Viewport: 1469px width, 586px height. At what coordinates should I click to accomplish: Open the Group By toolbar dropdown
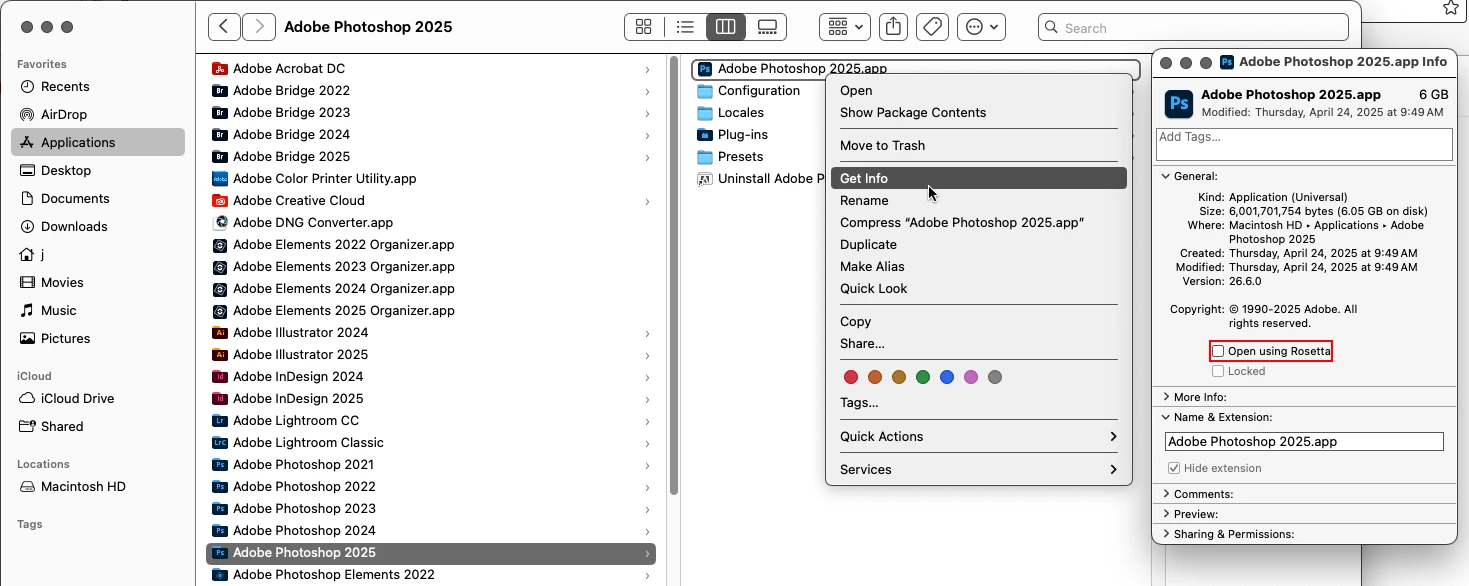845,27
